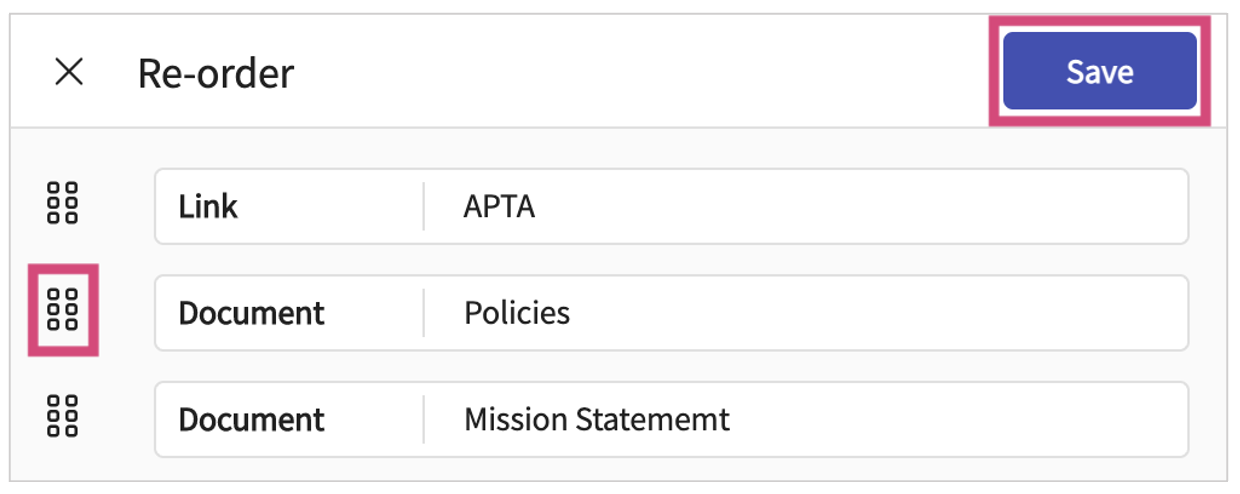Click the "Document" label in the Policies row
Screen dimensions: 1240x494
point(251,313)
